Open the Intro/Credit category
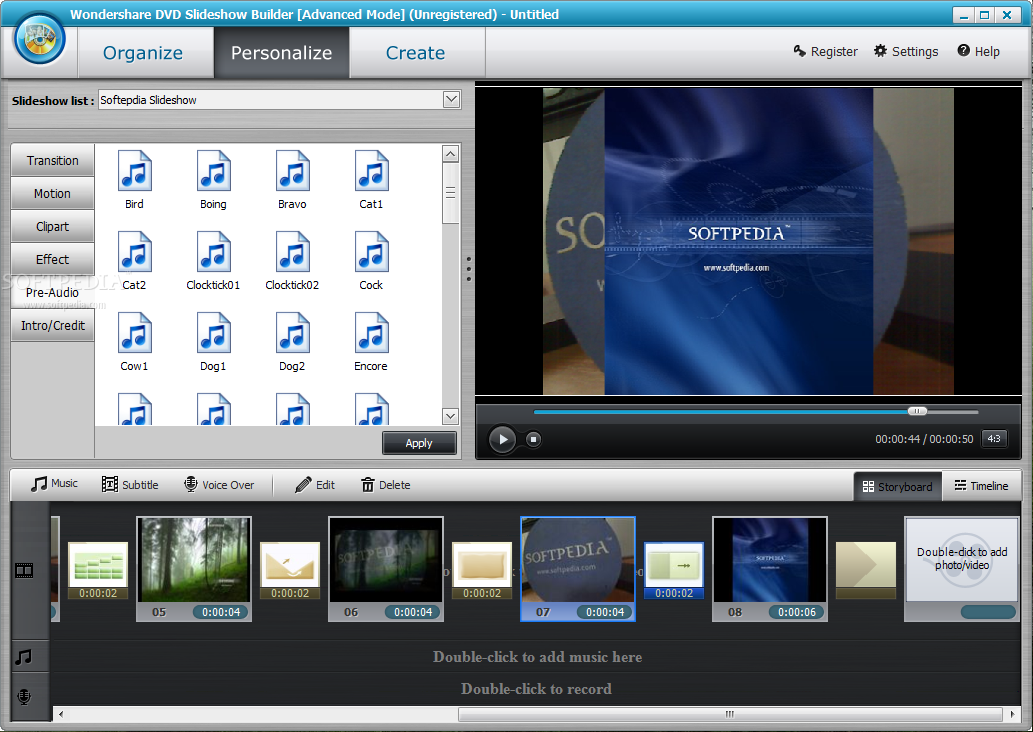The height and width of the screenshot is (732, 1033). coord(53,325)
